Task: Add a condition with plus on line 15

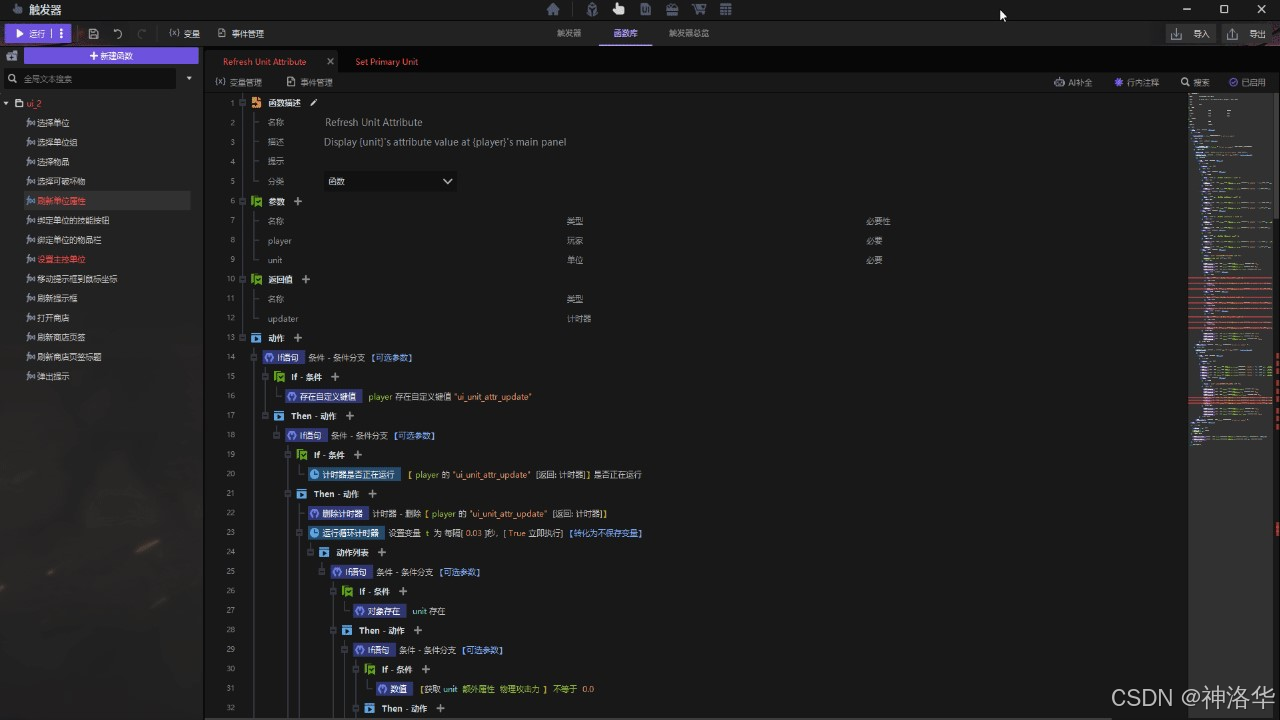Action: [335, 377]
